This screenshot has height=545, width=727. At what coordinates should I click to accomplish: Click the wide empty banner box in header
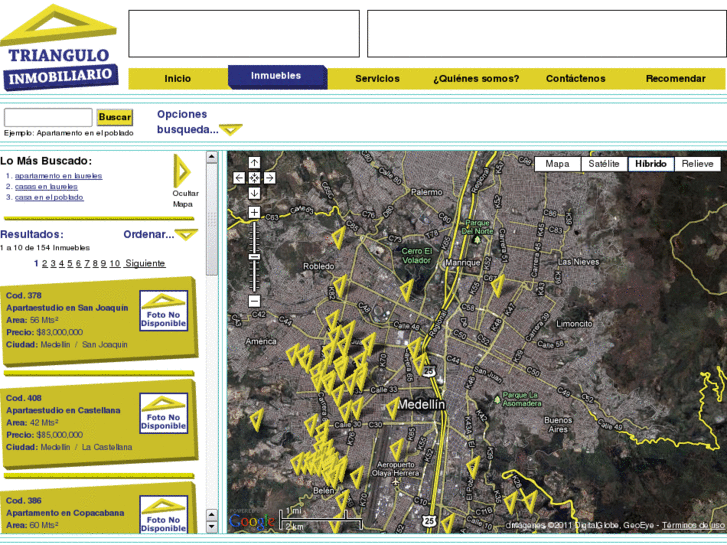coord(547,34)
